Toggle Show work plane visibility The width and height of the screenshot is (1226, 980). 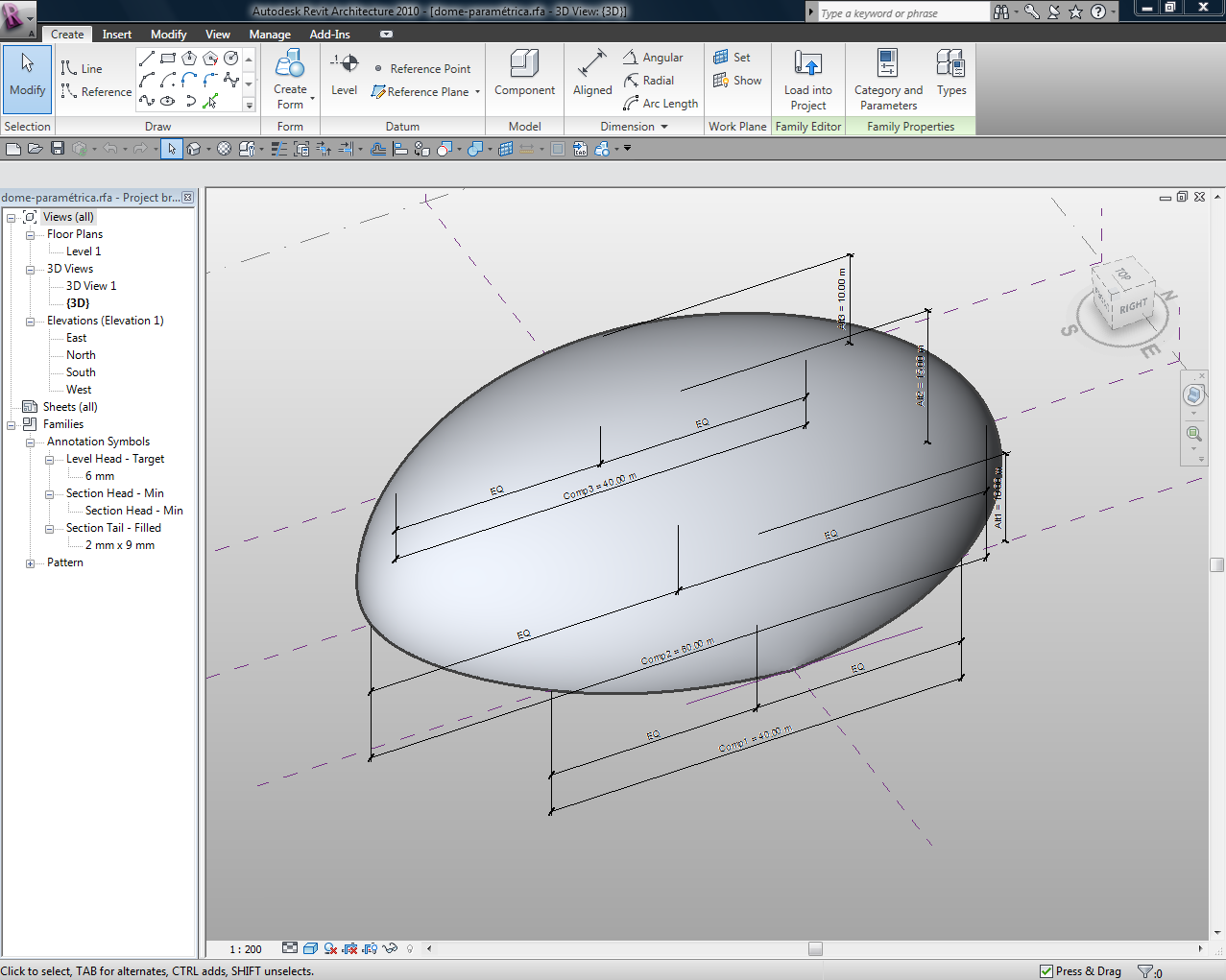pos(737,81)
